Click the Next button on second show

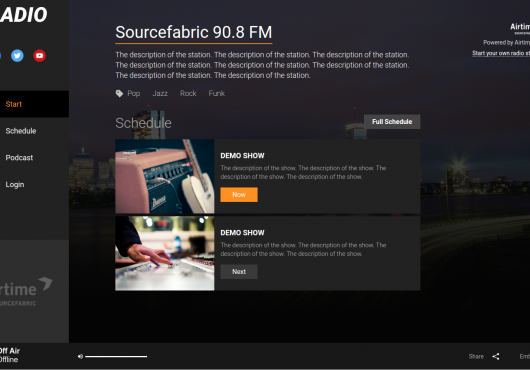tap(239, 272)
